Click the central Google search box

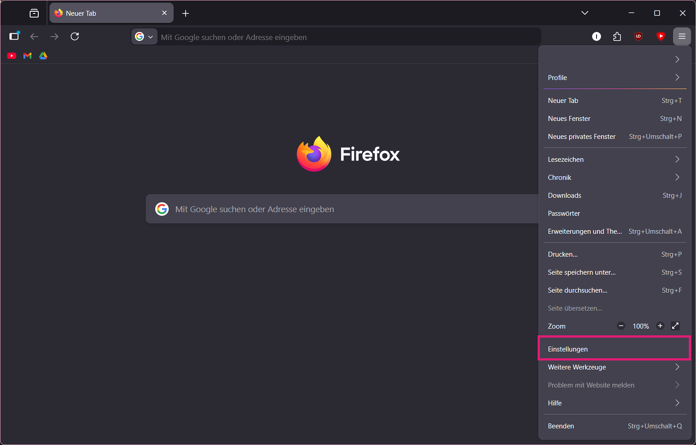[342, 209]
